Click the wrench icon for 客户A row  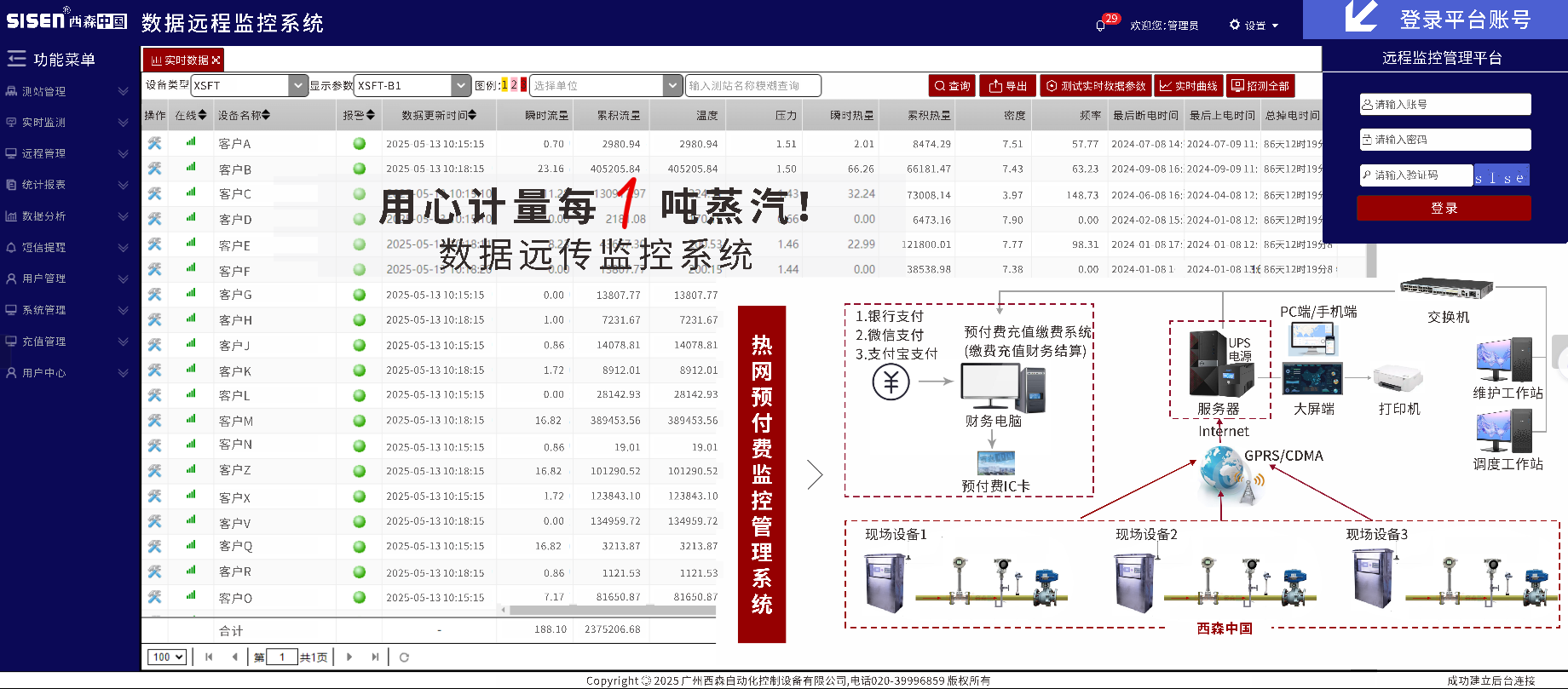click(x=154, y=143)
